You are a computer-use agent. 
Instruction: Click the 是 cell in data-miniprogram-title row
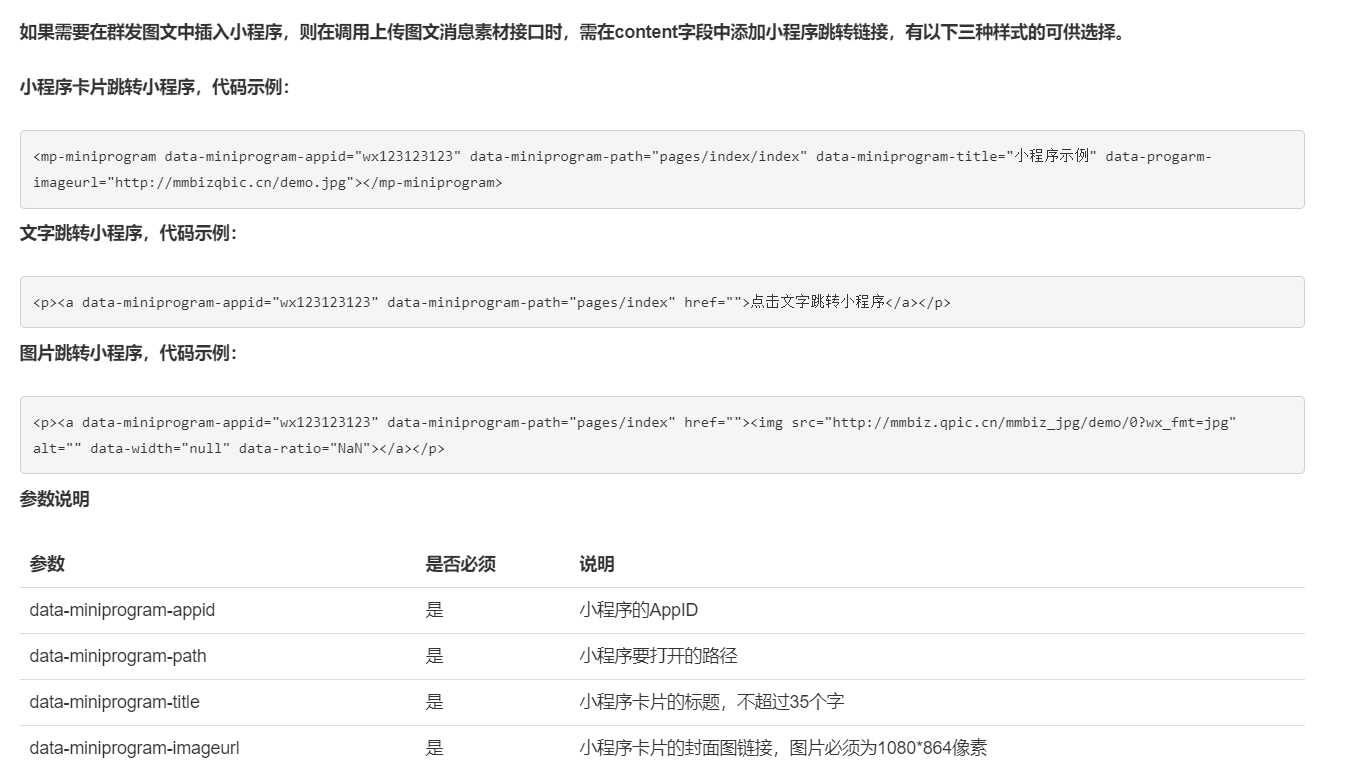pyautogui.click(x=434, y=702)
